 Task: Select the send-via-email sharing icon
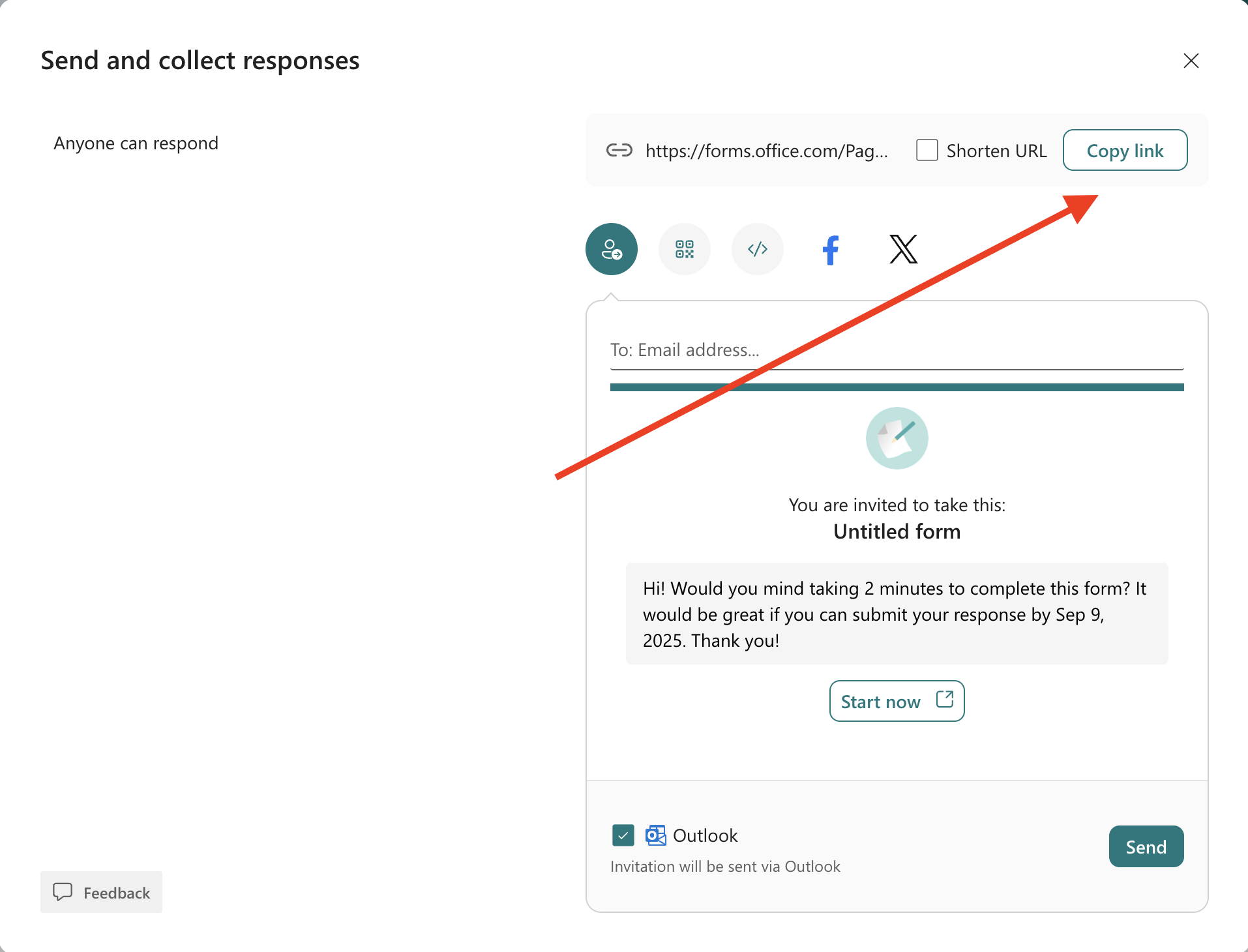611,248
